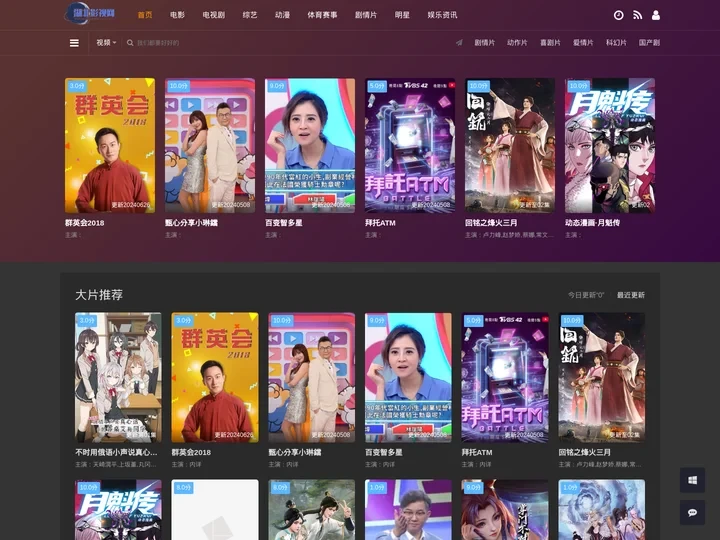Open 月魁传 poster in bottom row

click(x=118, y=510)
